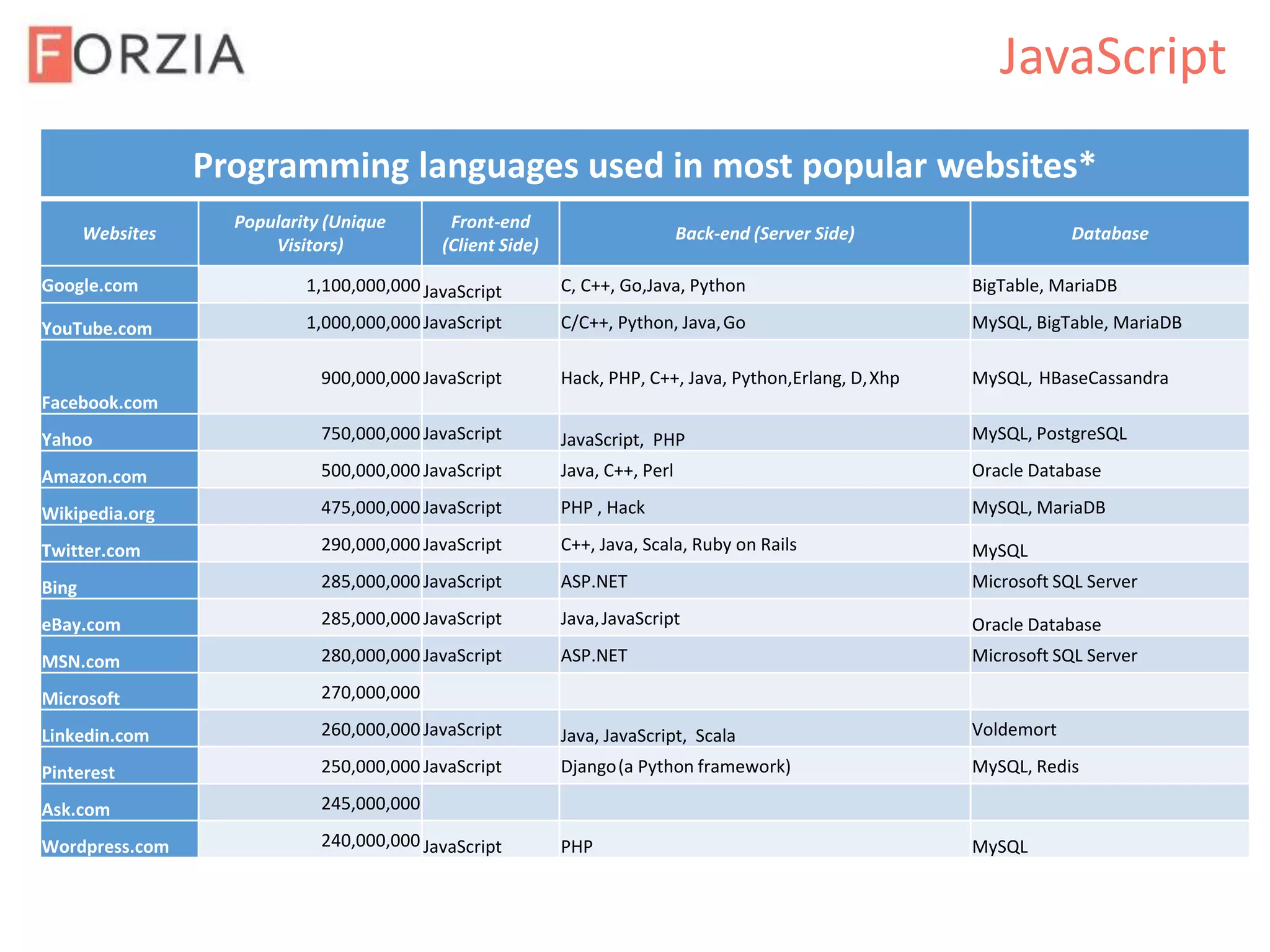Click the MSN.com row label
Viewport: 1270px width, 952px height.
pyautogui.click(x=81, y=662)
